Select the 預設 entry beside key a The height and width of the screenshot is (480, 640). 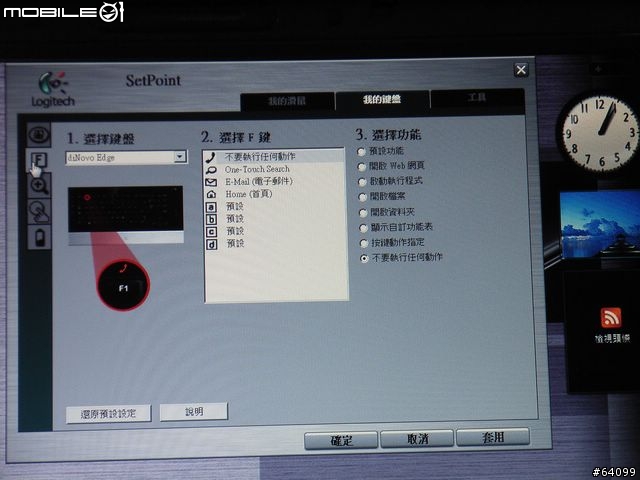tap(235, 207)
